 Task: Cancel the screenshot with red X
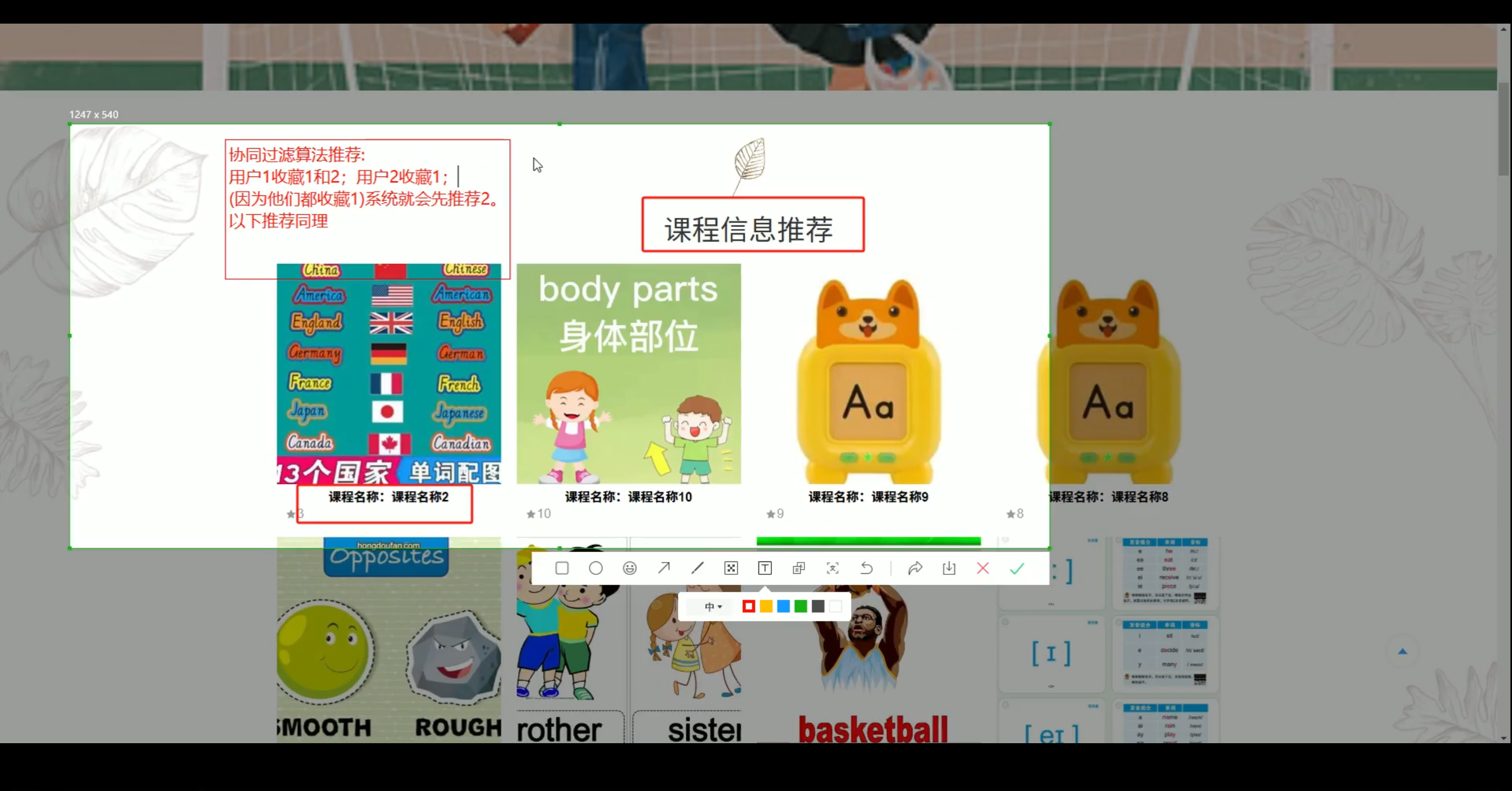point(983,568)
